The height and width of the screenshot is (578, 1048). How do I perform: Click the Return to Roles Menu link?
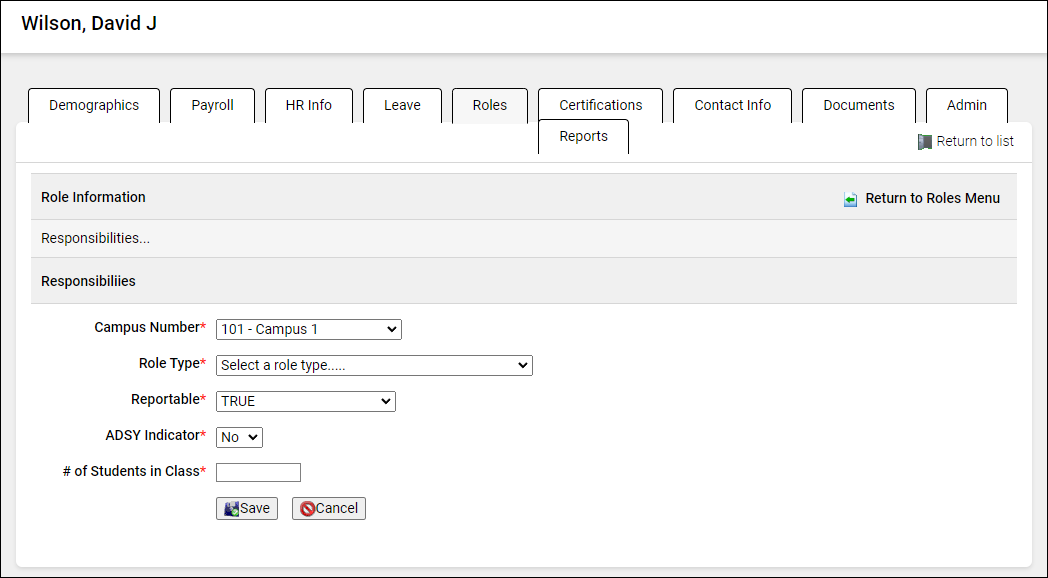pos(932,198)
